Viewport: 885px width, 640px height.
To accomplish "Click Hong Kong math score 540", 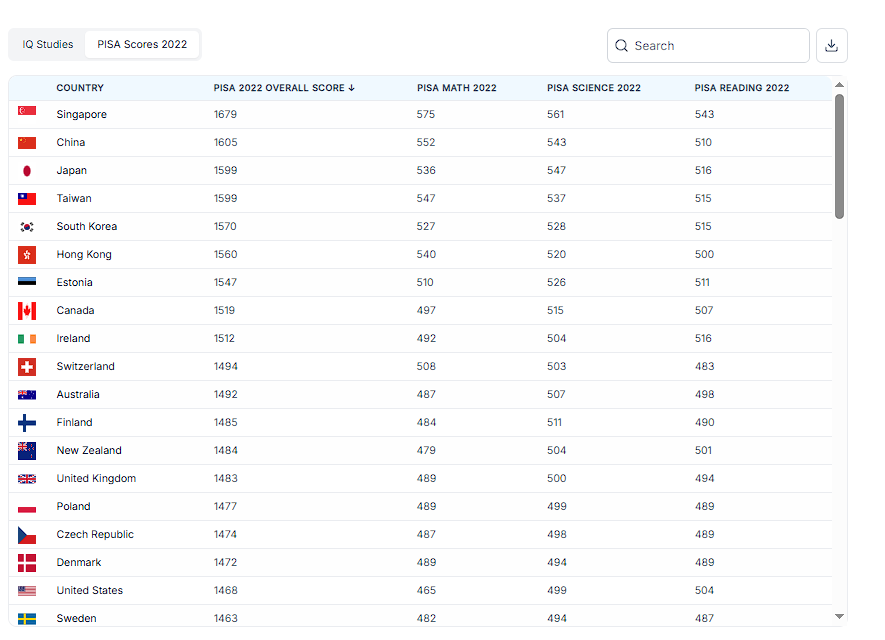I will coord(426,255).
